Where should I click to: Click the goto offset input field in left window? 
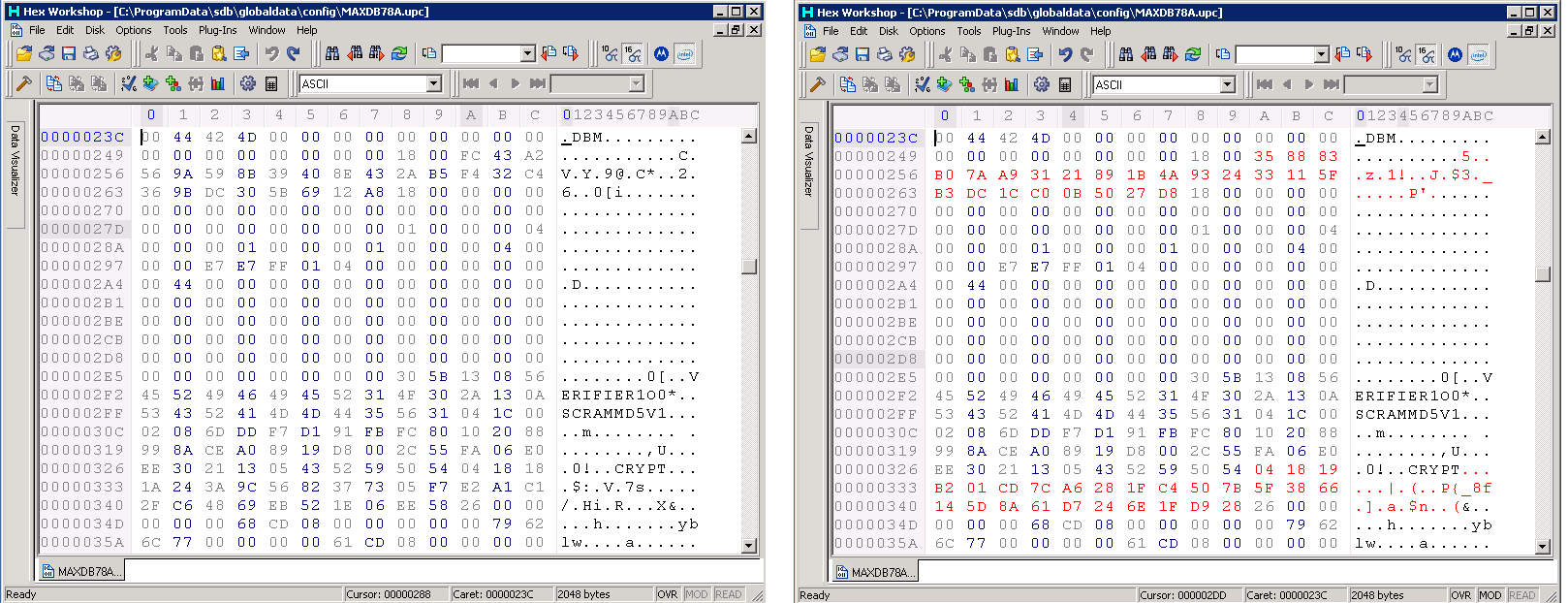tap(482, 53)
